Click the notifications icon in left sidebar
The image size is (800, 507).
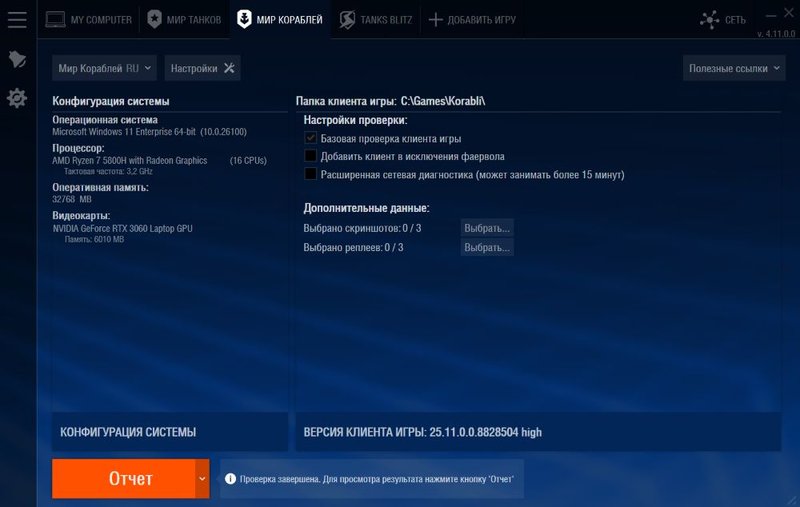click(x=17, y=59)
